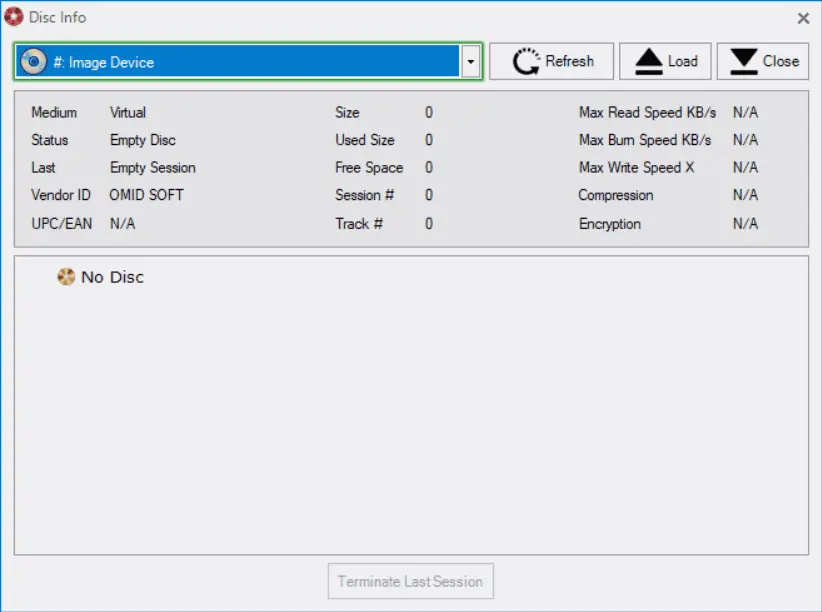The image size is (822, 612).
Task: Expand the device list dropdown arrow
Action: click(471, 62)
